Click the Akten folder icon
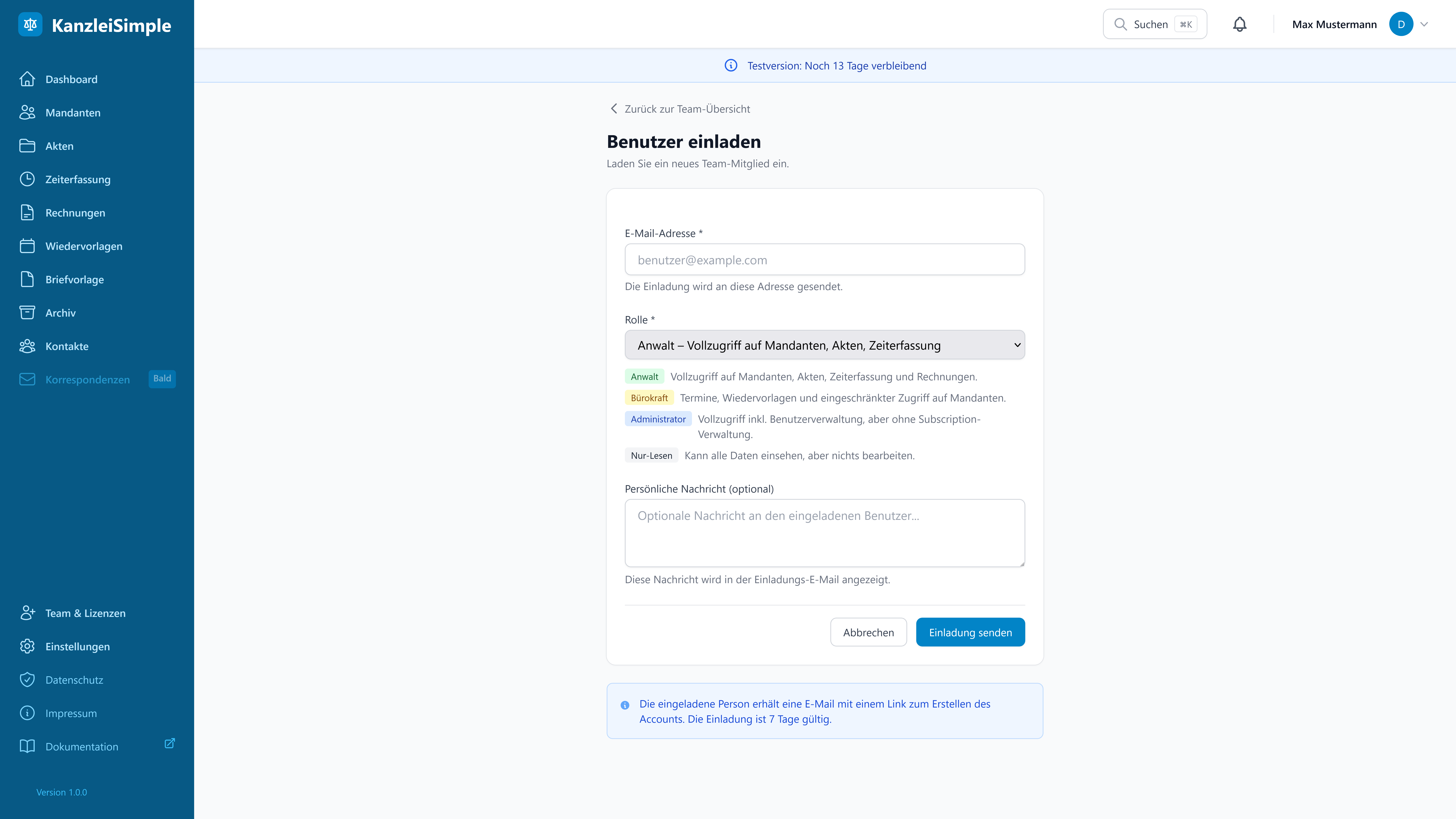This screenshot has width=1456, height=819. tap(27, 146)
